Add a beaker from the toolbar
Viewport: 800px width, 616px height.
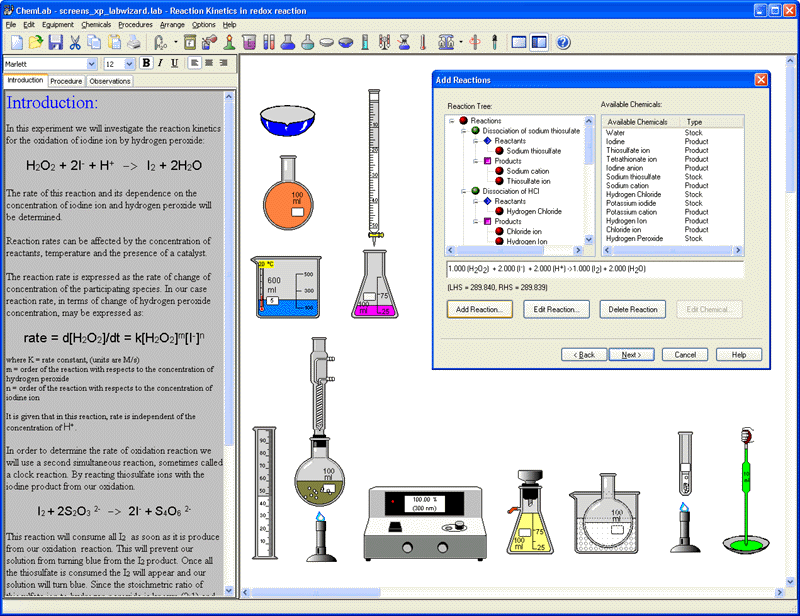250,42
